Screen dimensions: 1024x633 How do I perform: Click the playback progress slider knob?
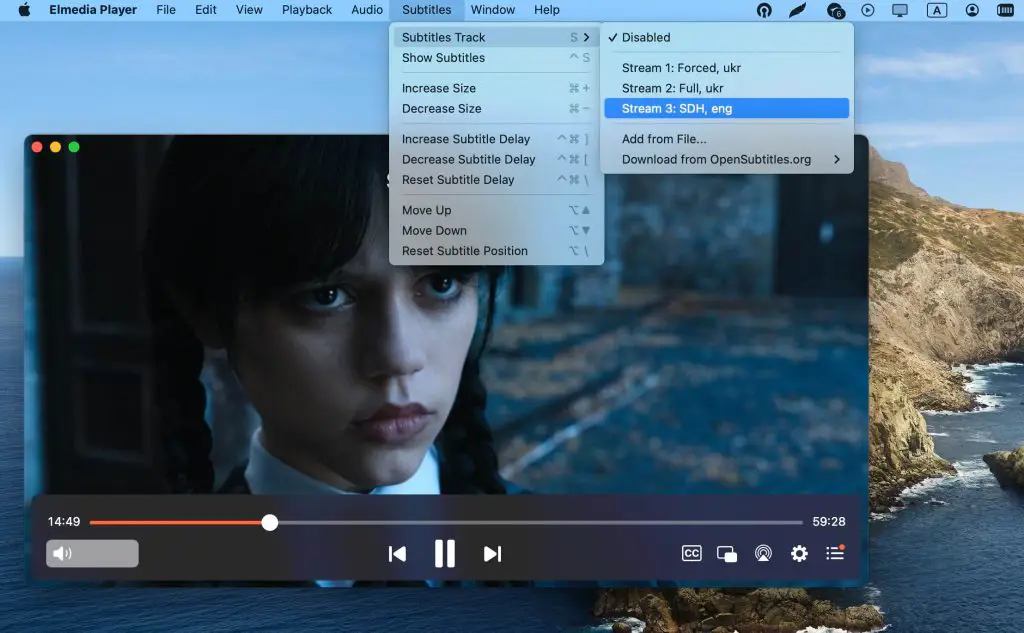pyautogui.click(x=270, y=522)
